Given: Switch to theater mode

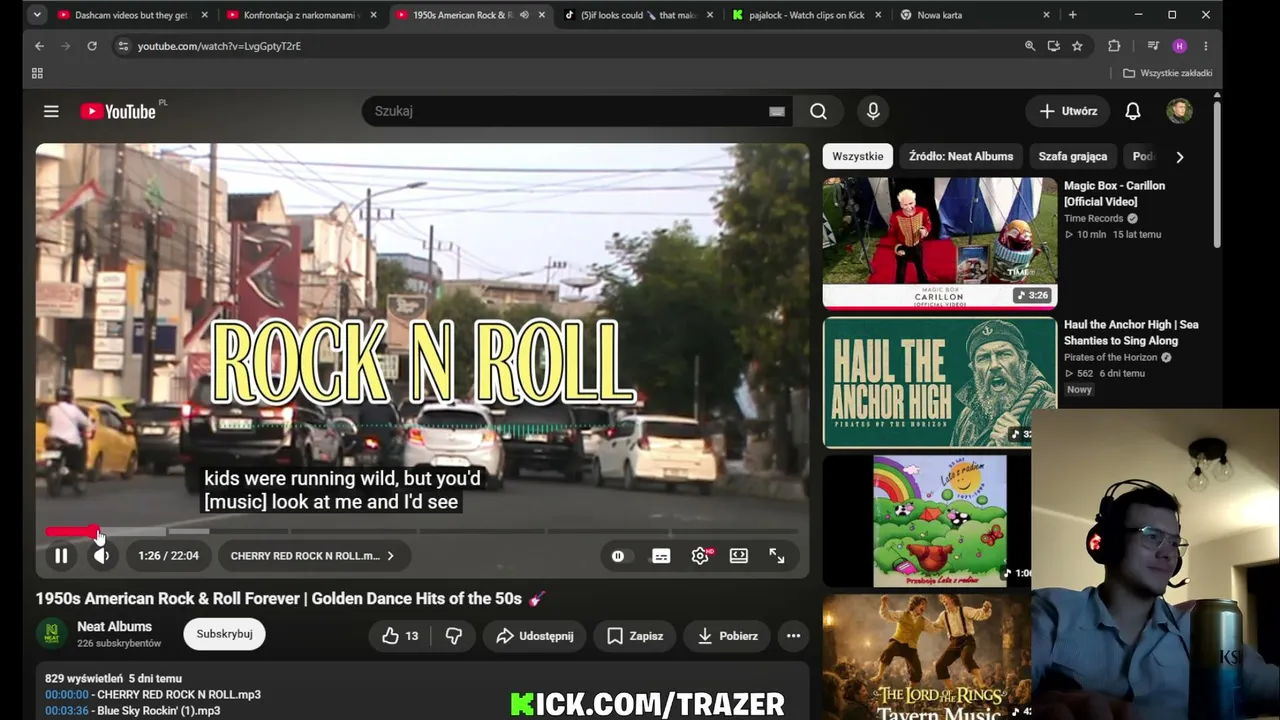Looking at the screenshot, I should click(739, 556).
